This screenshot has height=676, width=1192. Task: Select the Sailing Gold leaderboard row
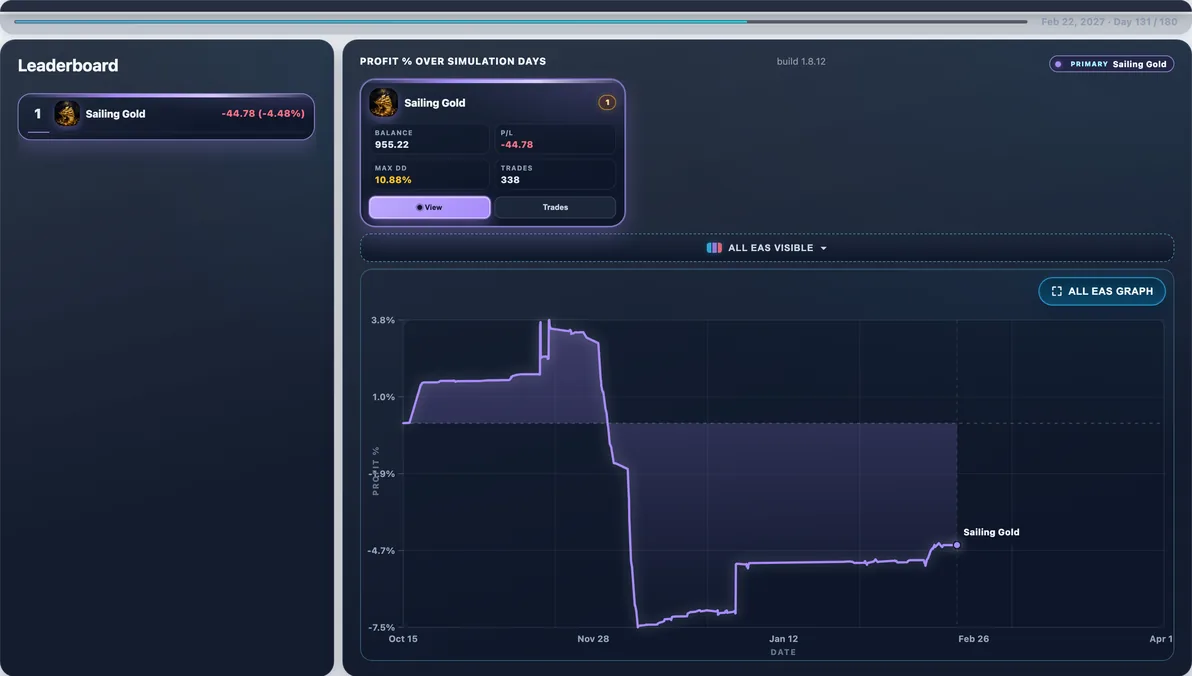pos(166,116)
